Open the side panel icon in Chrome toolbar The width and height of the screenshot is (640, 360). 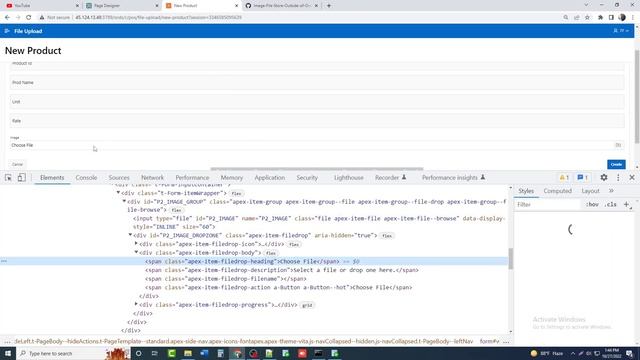[x=611, y=18]
